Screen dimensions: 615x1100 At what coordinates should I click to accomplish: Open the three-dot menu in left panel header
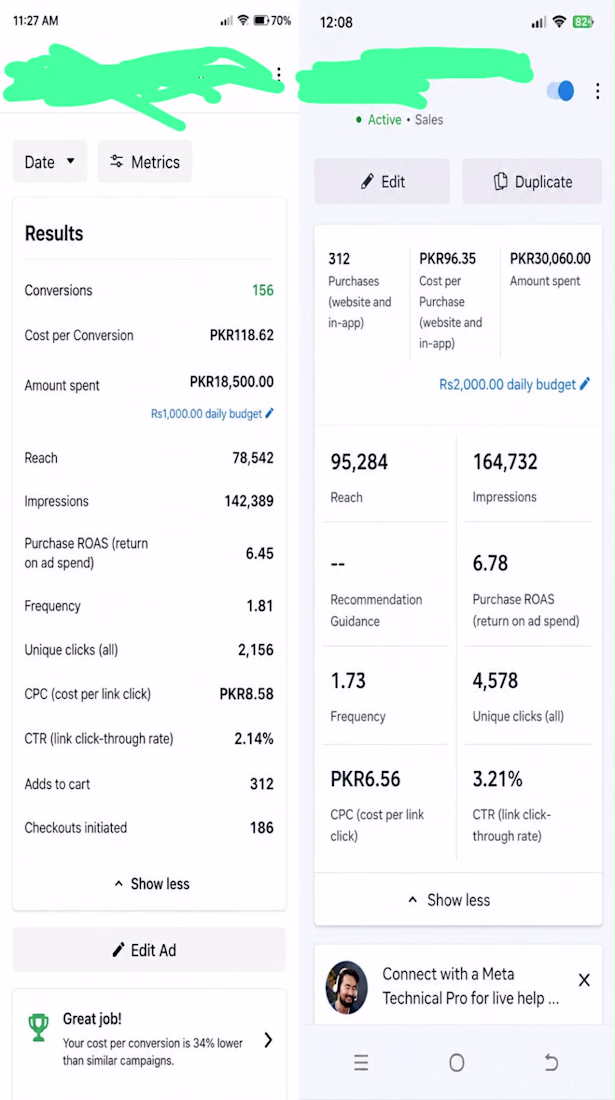279,74
